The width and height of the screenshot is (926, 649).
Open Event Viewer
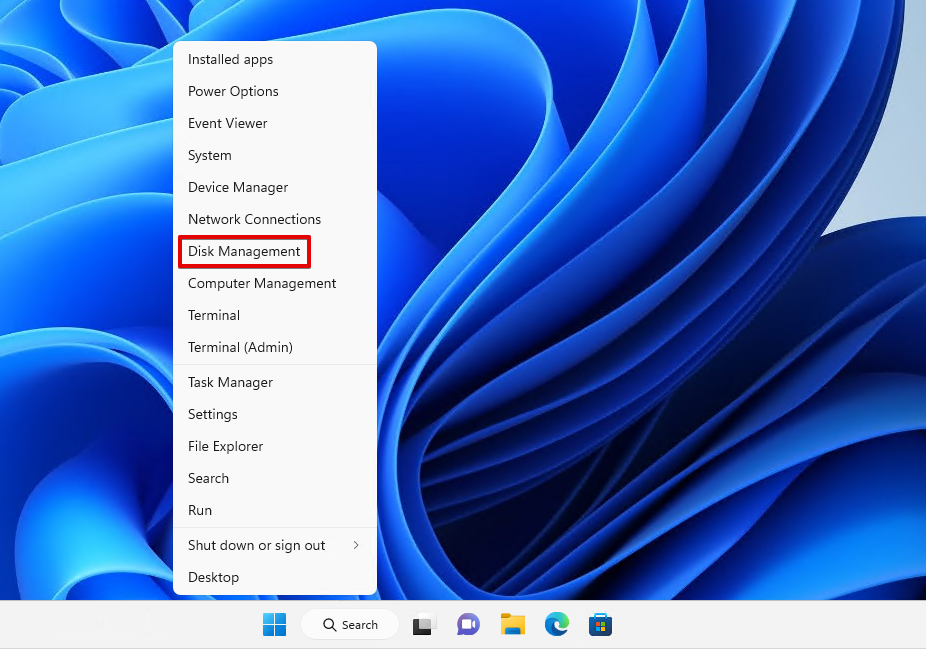228,123
